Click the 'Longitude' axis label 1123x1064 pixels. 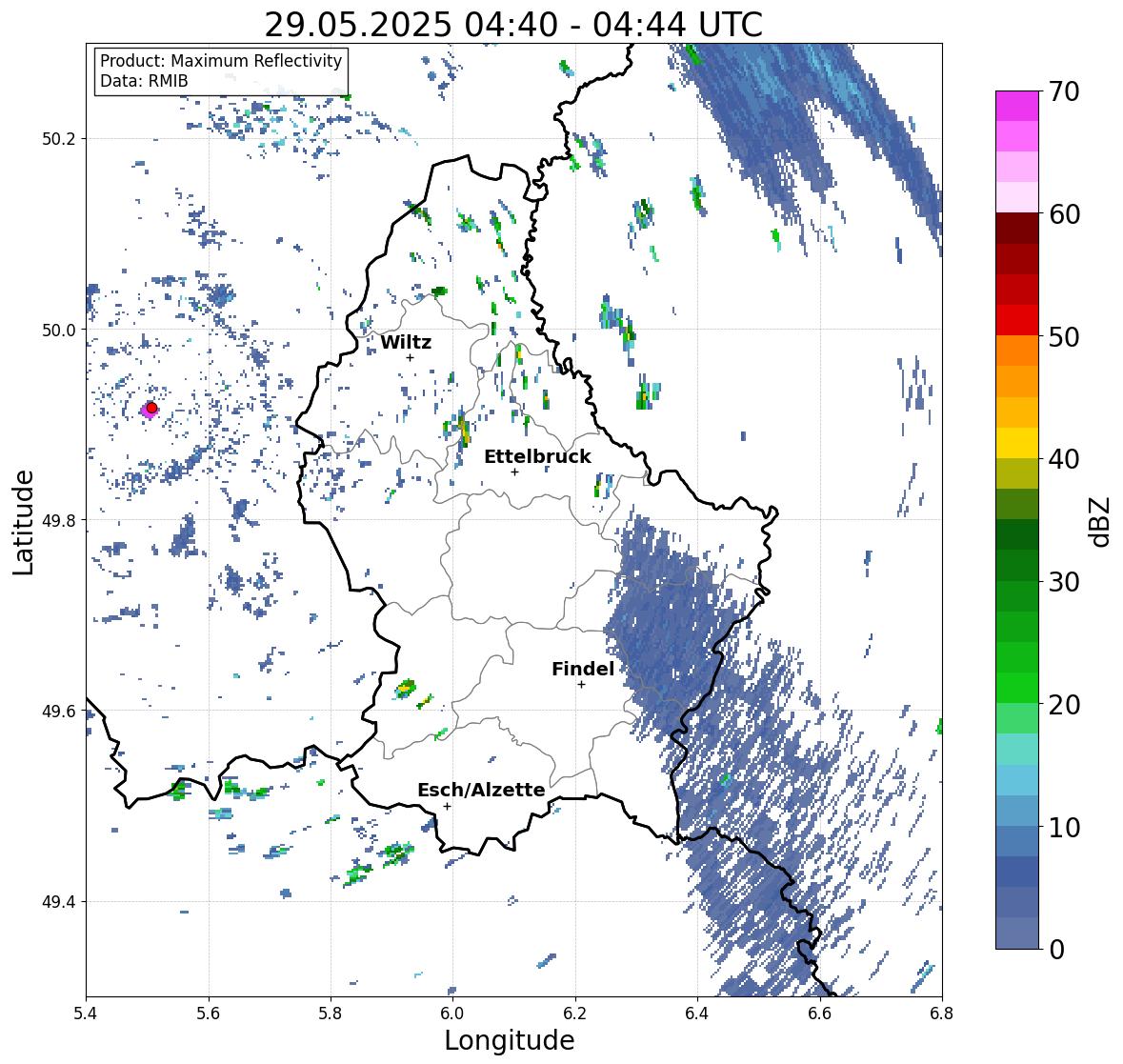(510, 1040)
